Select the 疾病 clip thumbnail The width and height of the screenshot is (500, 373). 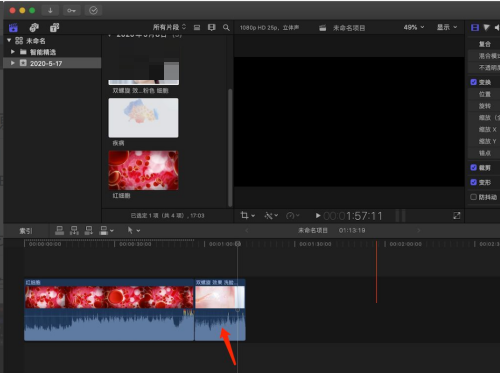pos(143,118)
